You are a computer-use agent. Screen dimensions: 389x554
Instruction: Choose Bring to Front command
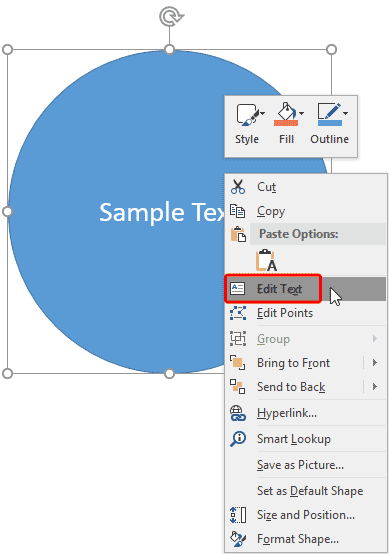point(293,363)
